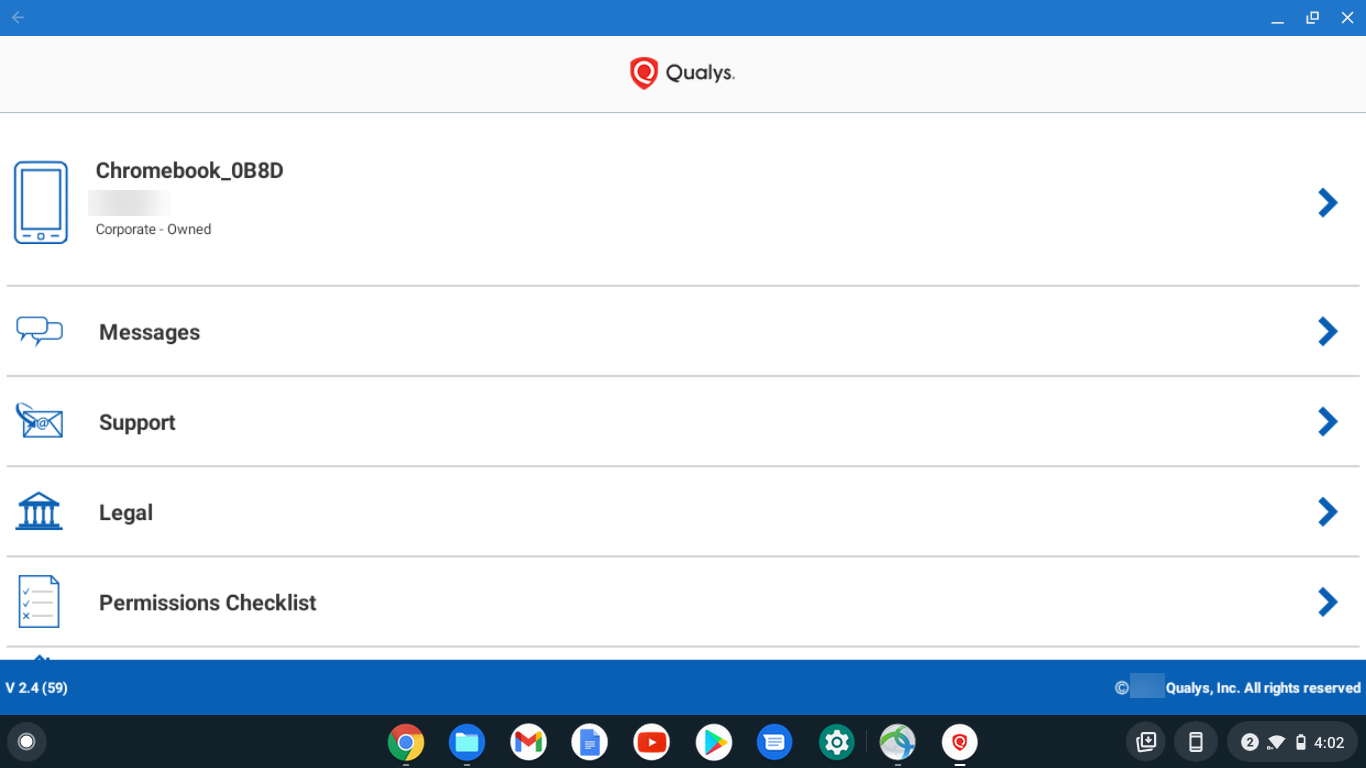Open the Phone Hub tray icon
The width and height of the screenshot is (1366, 768).
coord(1195,742)
